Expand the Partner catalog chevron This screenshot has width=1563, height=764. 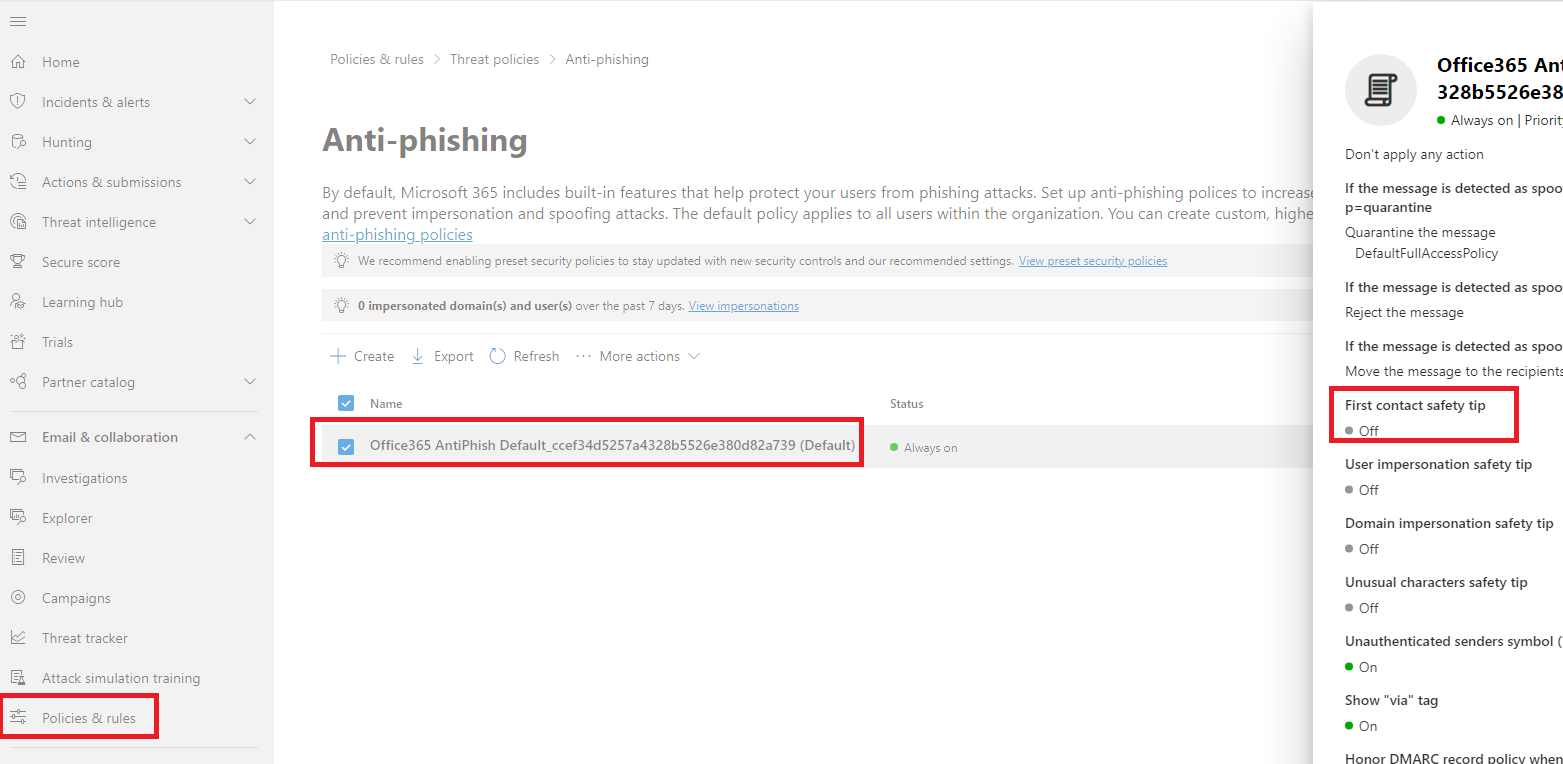[250, 382]
